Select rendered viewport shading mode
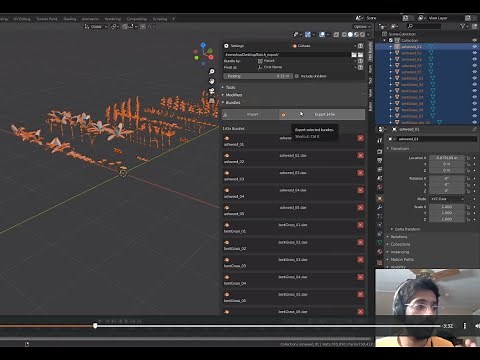The height and width of the screenshot is (360, 480). pyautogui.click(x=362, y=34)
